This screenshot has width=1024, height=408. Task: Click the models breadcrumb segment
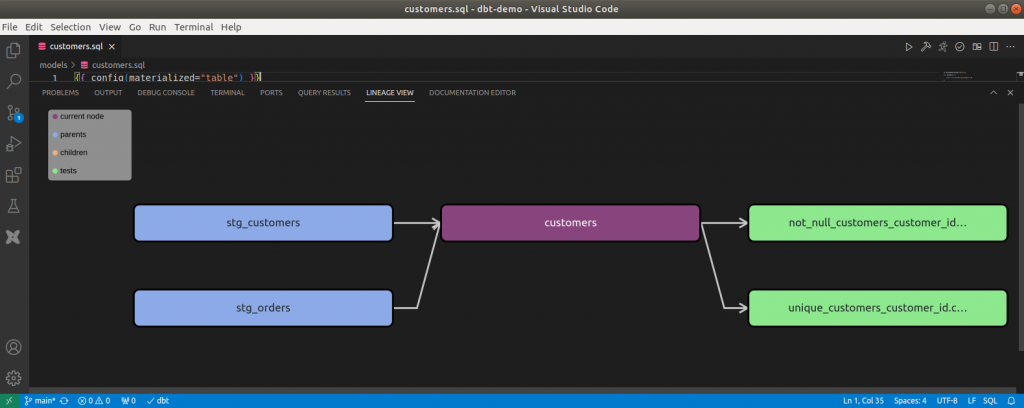(x=53, y=65)
